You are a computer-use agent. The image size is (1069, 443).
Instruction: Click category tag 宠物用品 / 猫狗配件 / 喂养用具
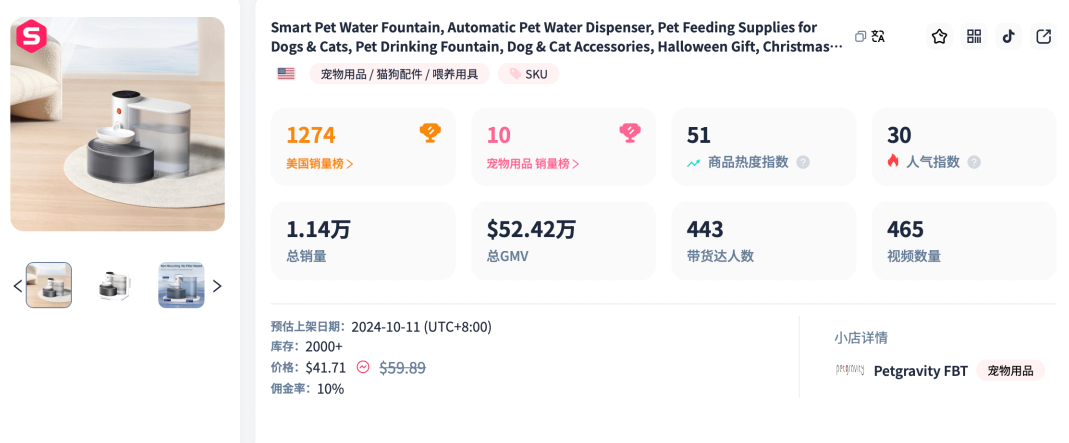tap(399, 74)
